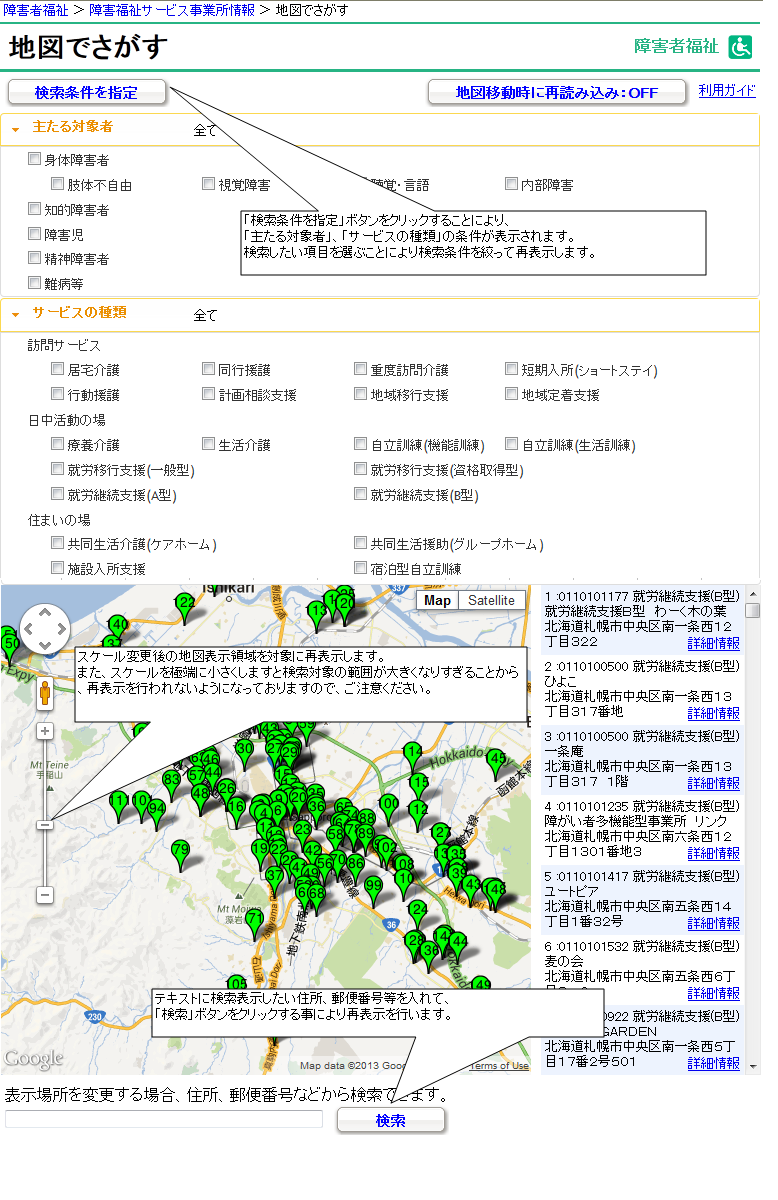Image resolution: width=778 pixels, height=1200 pixels.
Task: Select map marker number 86
Action: 355,867
